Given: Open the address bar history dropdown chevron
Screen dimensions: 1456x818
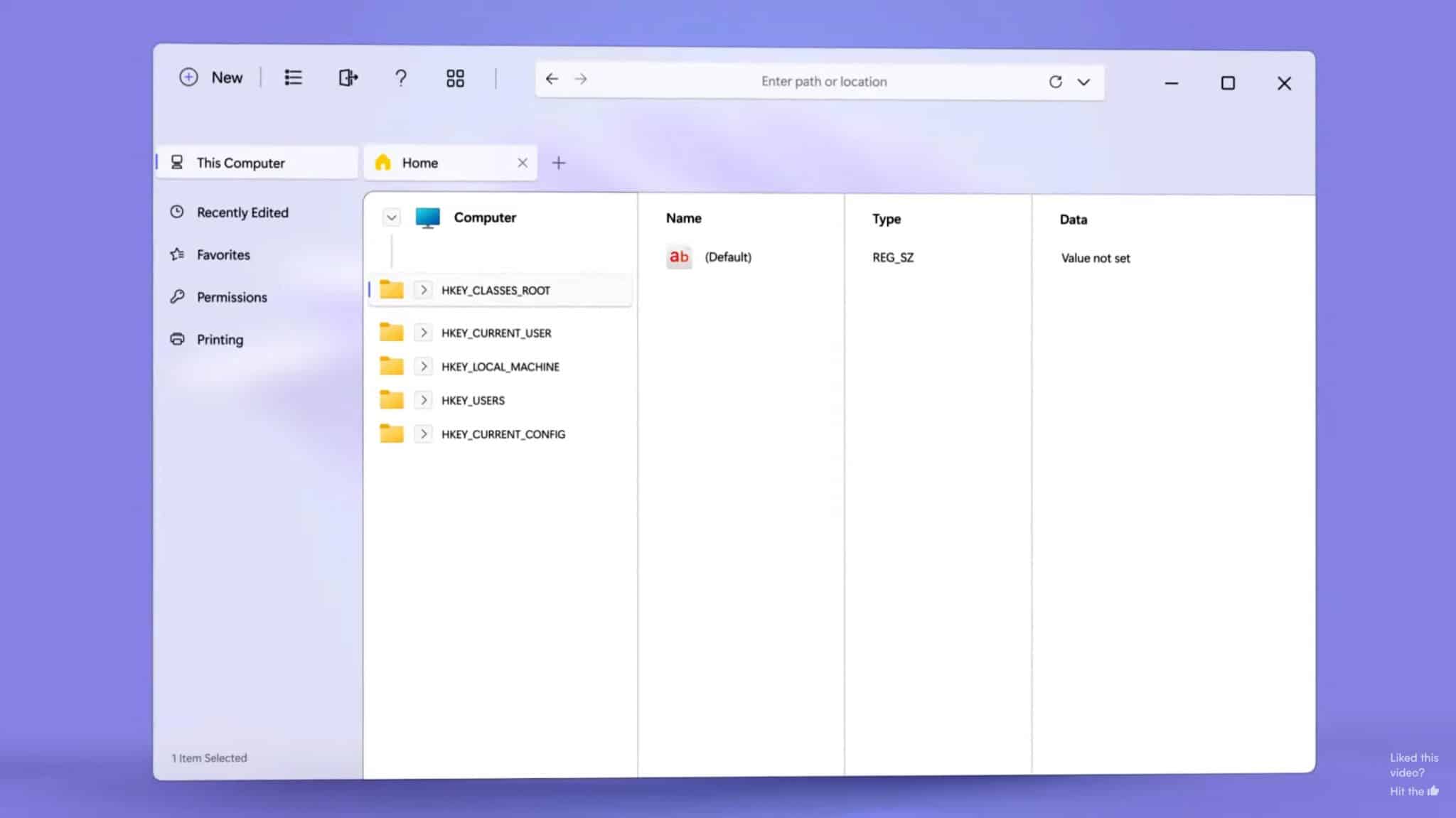Looking at the screenshot, I should pos(1083,82).
